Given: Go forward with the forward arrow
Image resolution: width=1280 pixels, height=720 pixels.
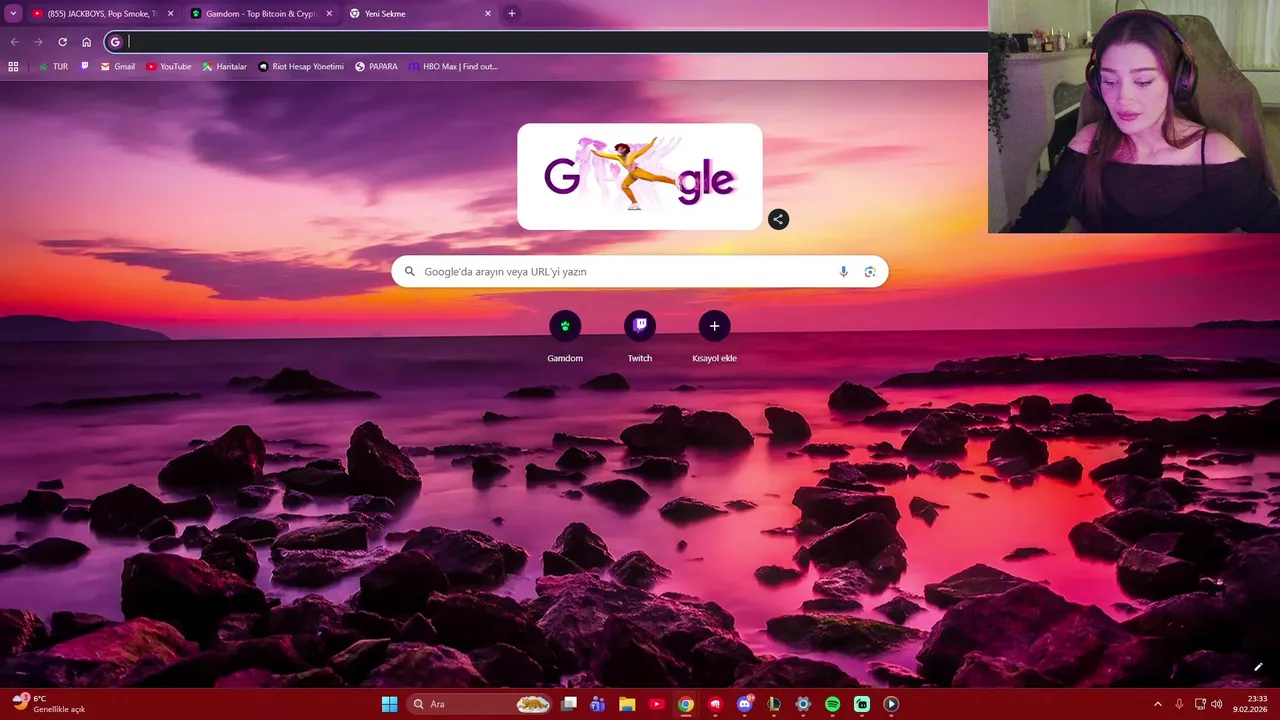Looking at the screenshot, I should (38, 42).
